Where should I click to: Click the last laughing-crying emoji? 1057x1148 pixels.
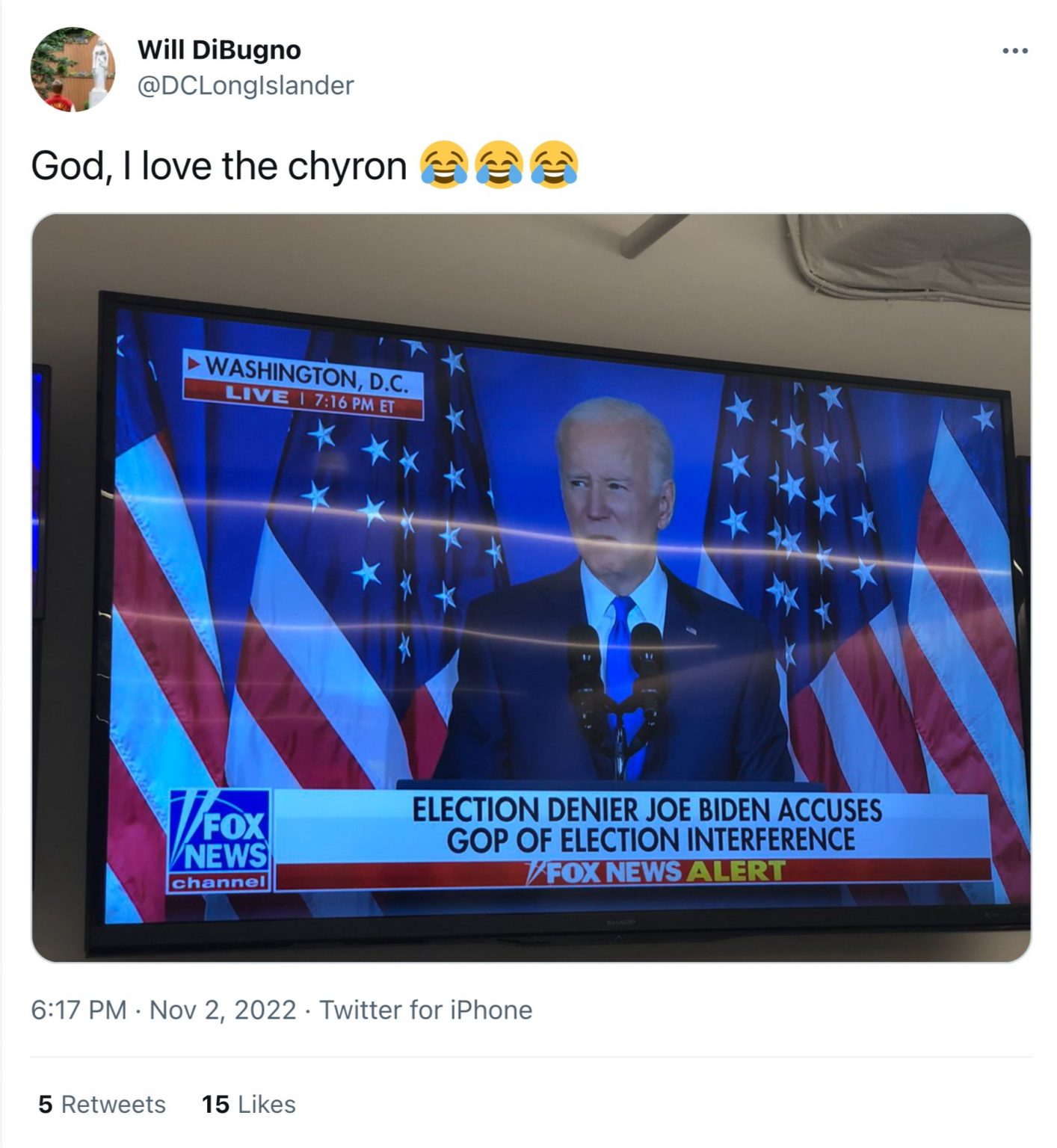click(x=554, y=164)
